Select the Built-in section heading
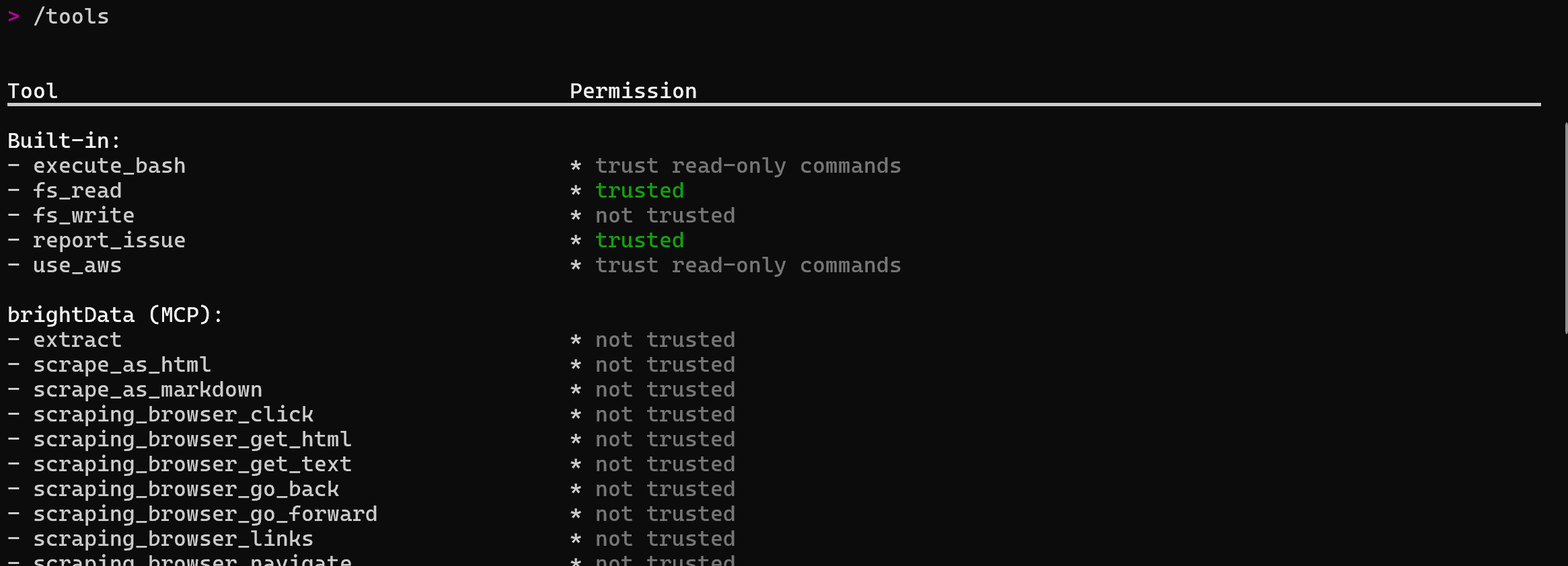 (64, 140)
